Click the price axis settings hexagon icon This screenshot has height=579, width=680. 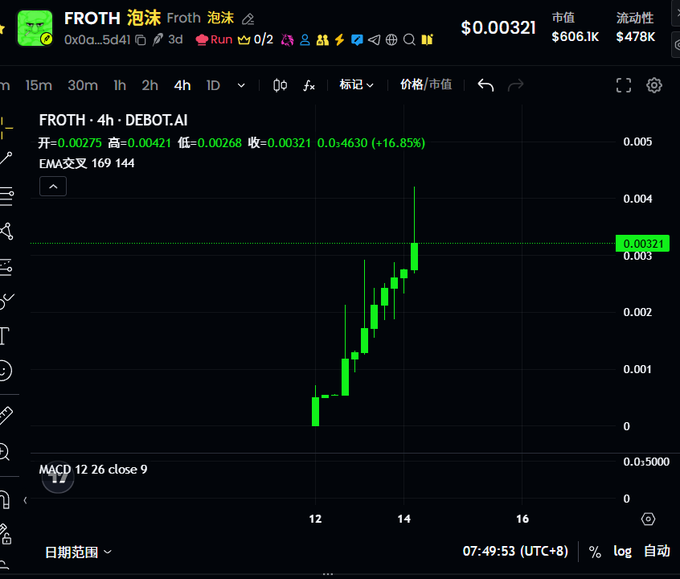point(648,519)
